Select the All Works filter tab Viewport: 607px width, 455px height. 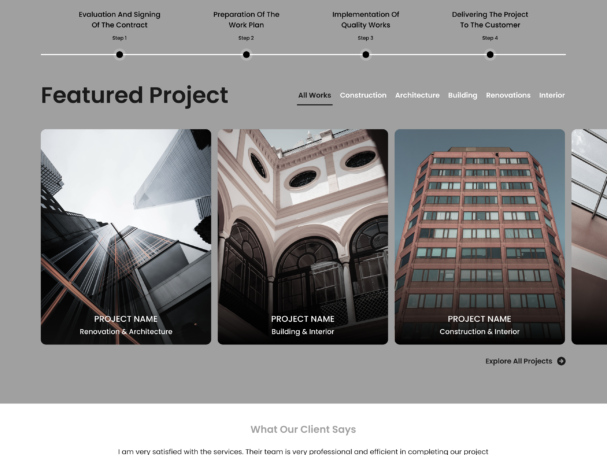click(314, 95)
